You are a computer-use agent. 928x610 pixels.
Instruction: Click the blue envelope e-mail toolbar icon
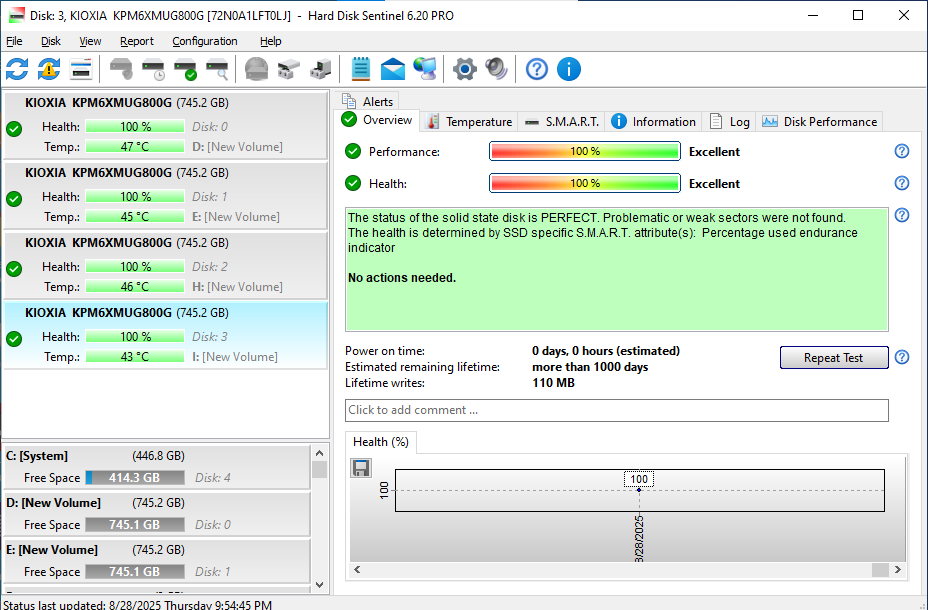pyautogui.click(x=393, y=69)
